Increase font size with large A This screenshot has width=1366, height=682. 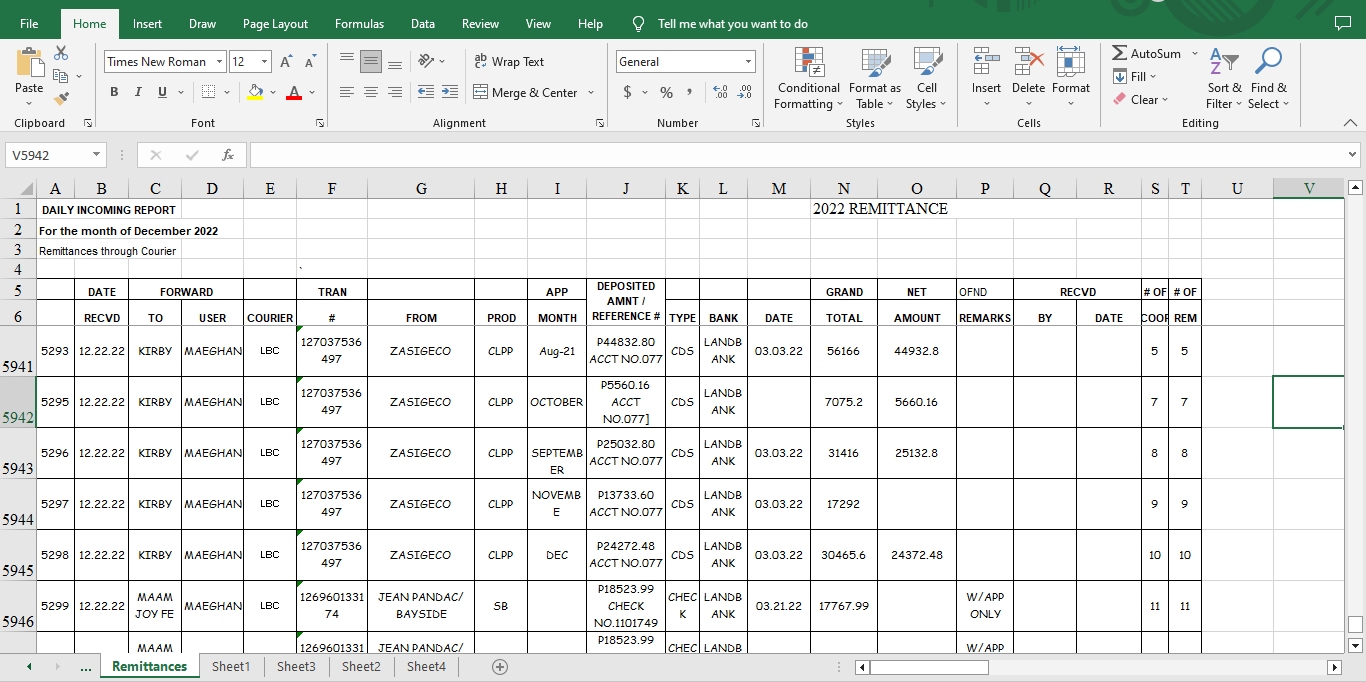(286, 62)
